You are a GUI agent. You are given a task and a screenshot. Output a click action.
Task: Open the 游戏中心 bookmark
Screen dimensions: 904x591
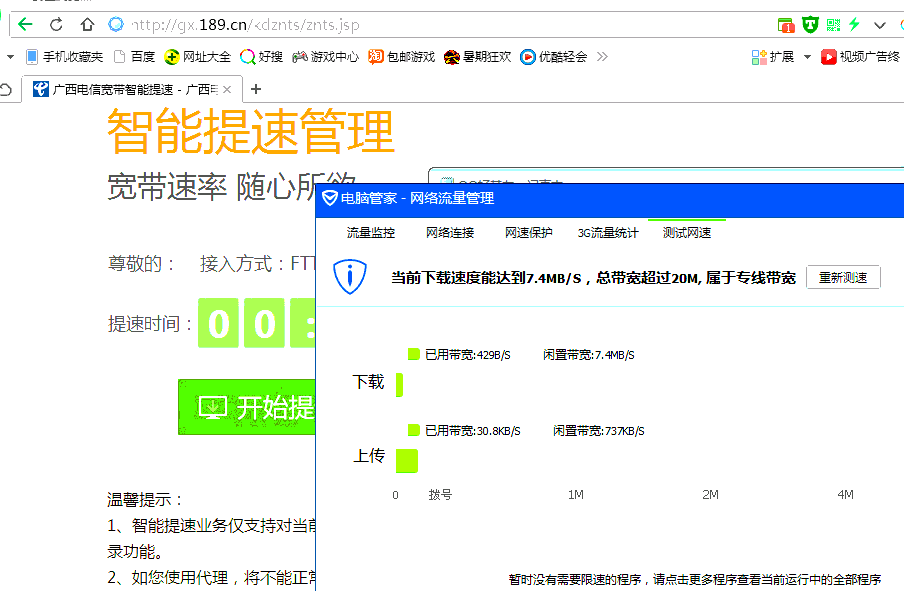coord(325,57)
